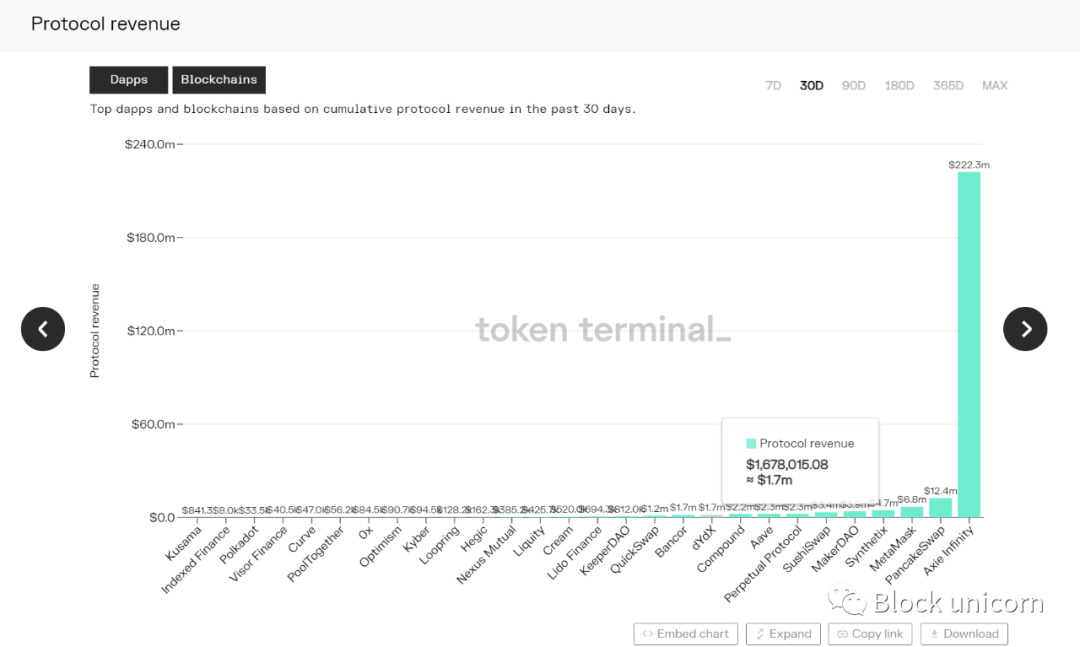Click the code icon on Embed chart

(646, 634)
